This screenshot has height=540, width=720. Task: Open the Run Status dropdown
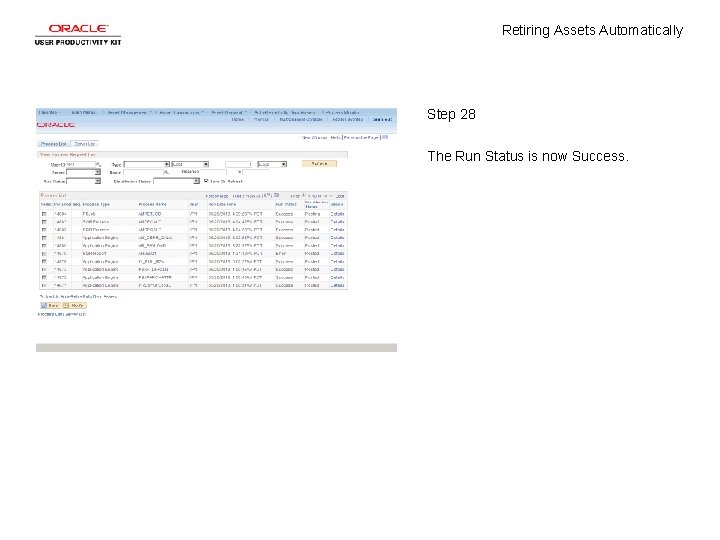[x=83, y=181]
